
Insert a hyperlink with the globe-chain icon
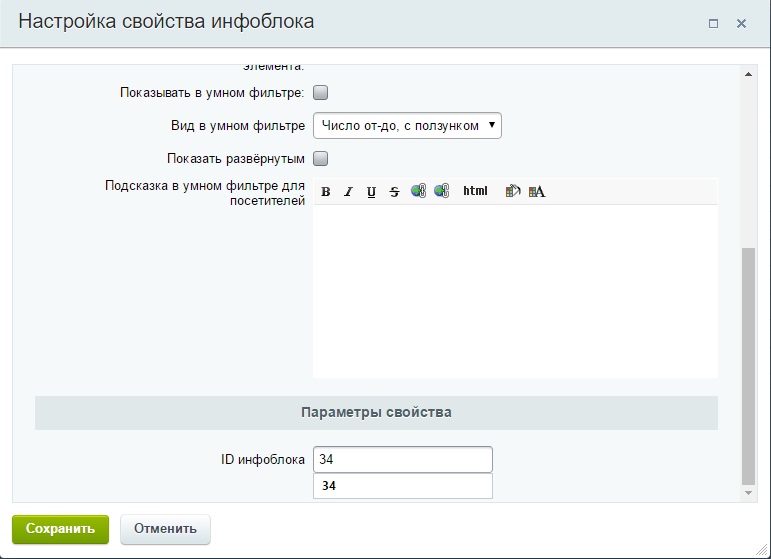[x=418, y=191]
